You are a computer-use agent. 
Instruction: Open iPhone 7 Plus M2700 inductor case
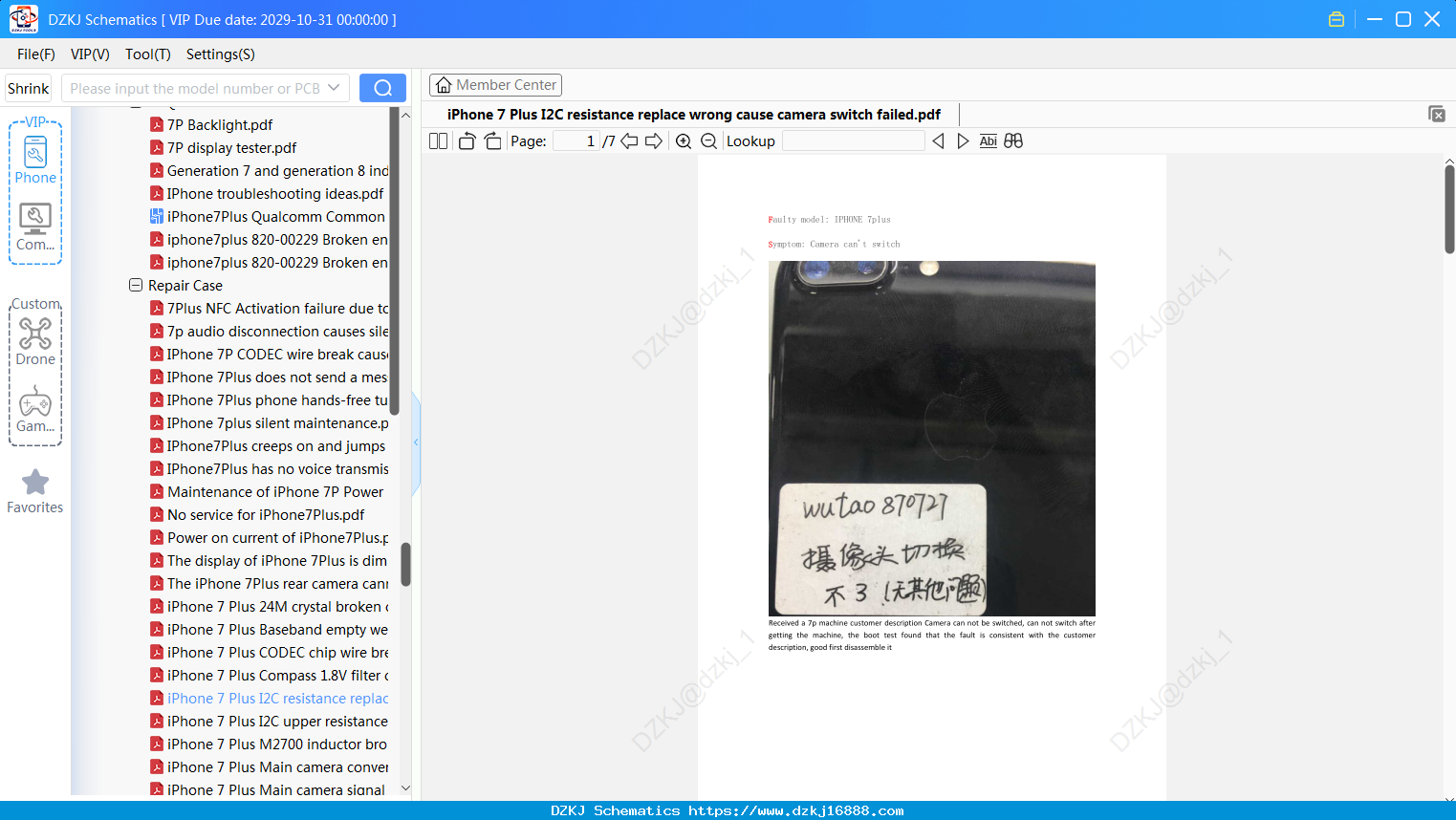(x=277, y=744)
